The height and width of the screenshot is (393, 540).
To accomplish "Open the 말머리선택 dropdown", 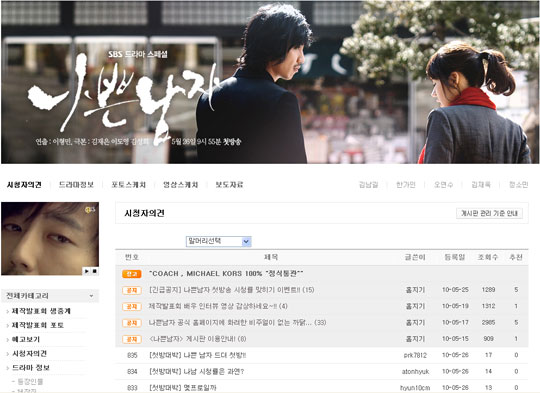I will click(x=218, y=241).
